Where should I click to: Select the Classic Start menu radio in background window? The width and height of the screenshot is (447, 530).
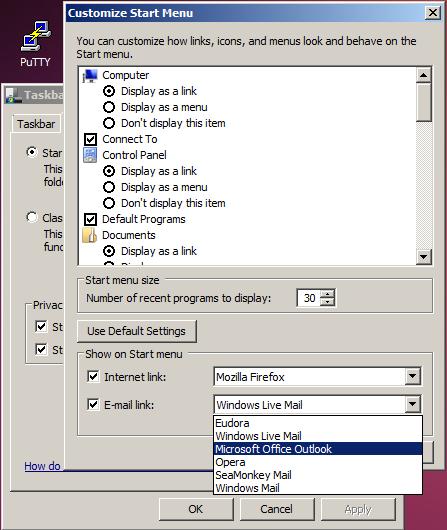[31, 217]
